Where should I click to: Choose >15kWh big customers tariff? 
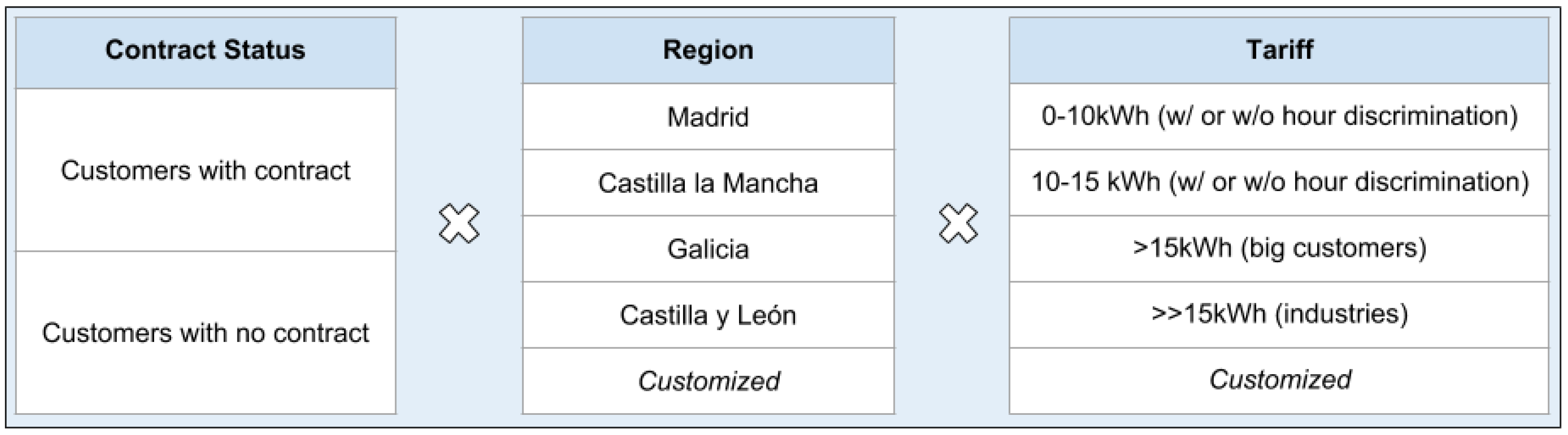[x=1279, y=248]
